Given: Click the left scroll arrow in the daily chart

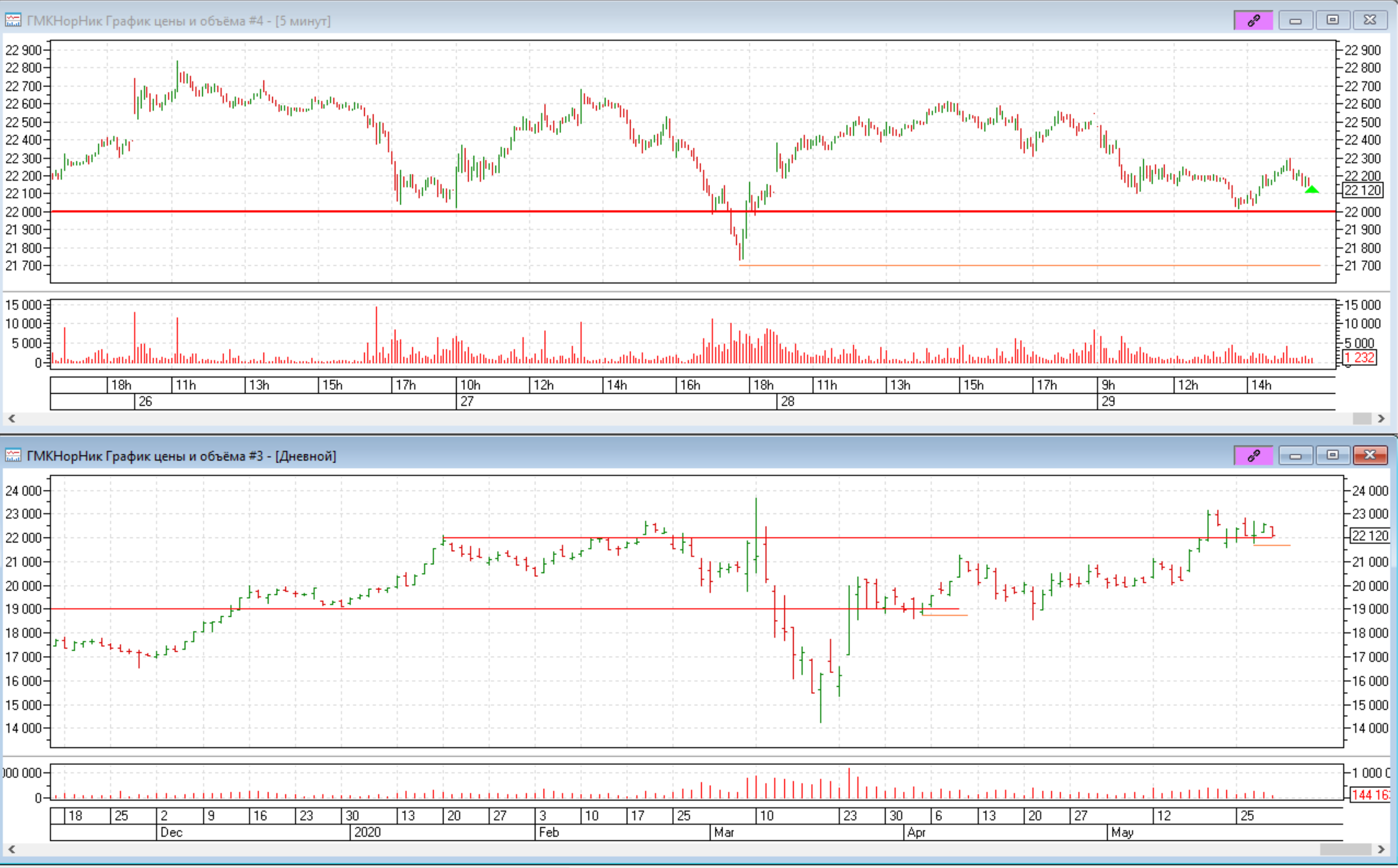Looking at the screenshot, I should click(x=12, y=849).
